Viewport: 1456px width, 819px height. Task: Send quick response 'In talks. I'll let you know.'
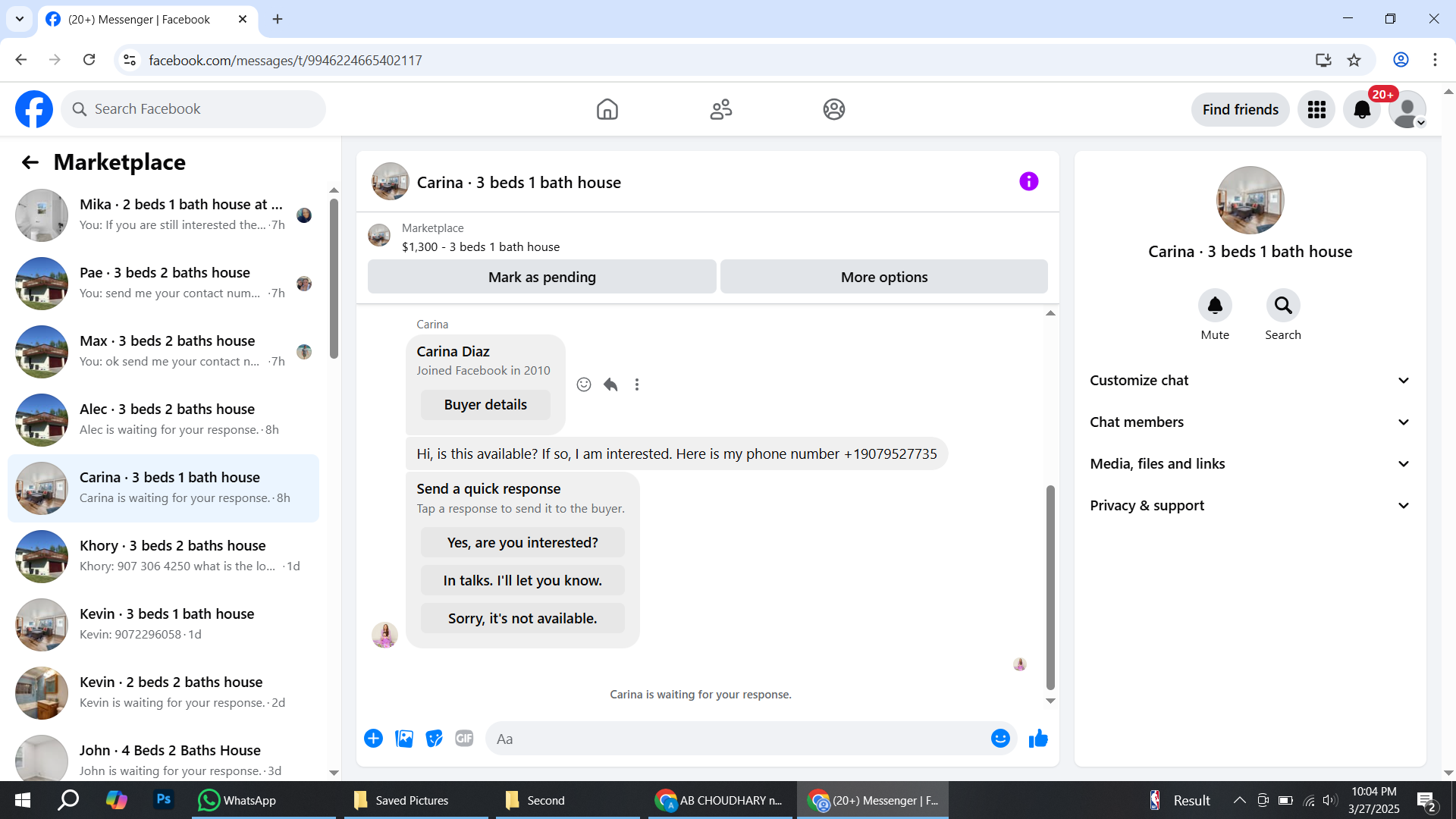522,581
